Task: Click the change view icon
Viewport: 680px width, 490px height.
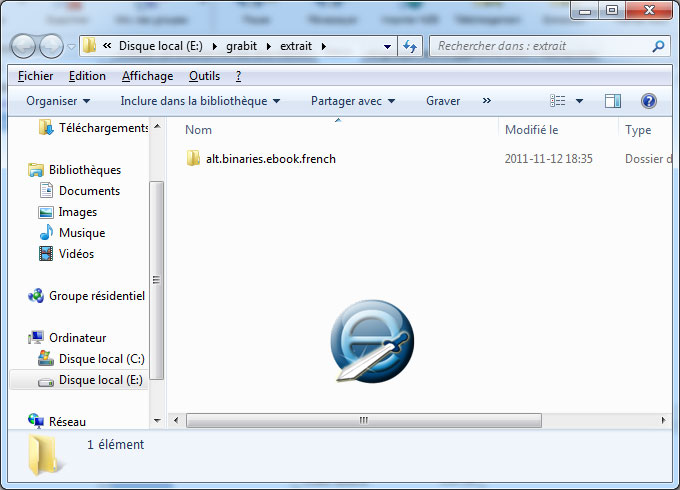Action: [558, 101]
